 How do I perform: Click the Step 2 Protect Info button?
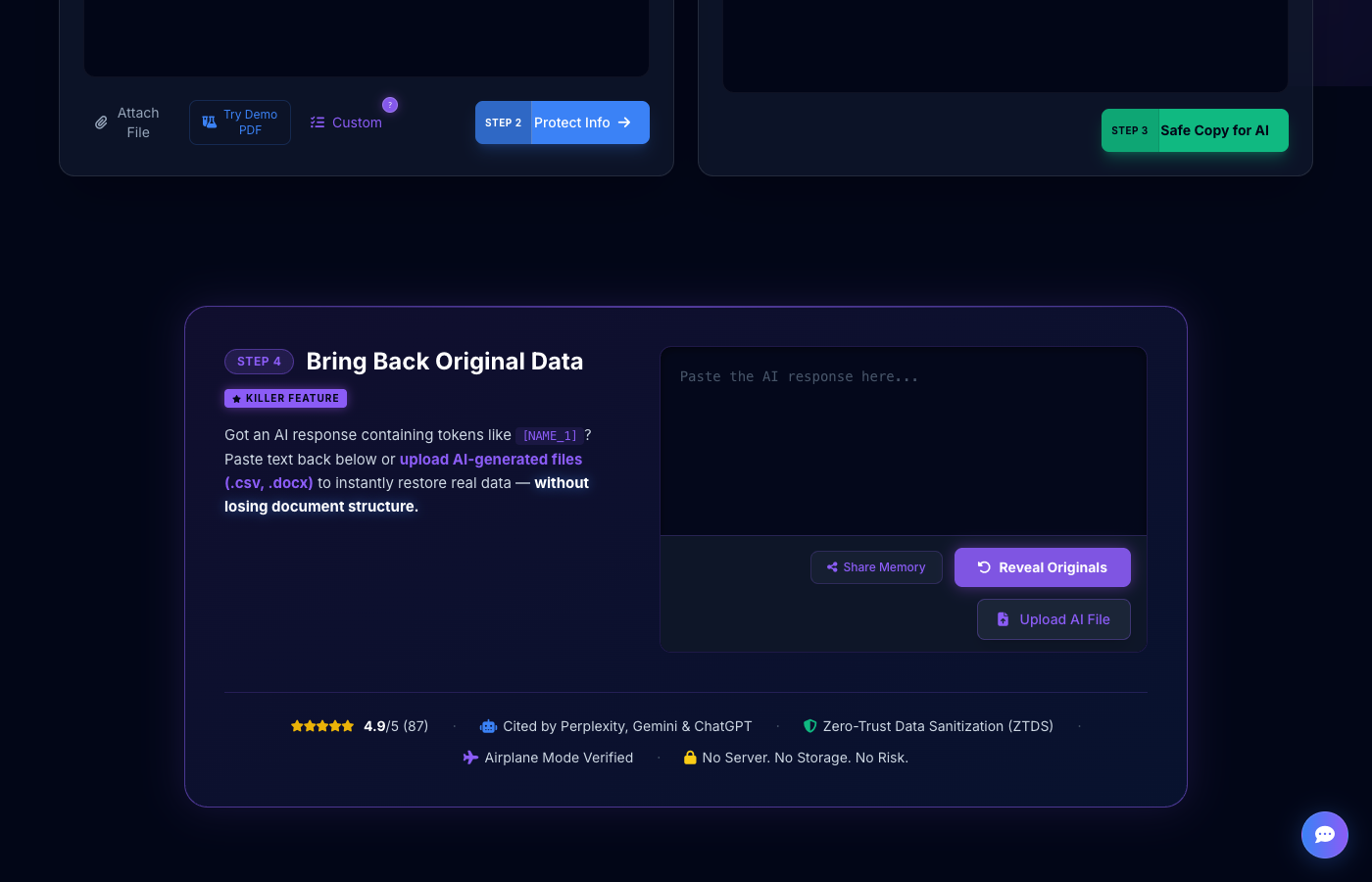pos(563,122)
